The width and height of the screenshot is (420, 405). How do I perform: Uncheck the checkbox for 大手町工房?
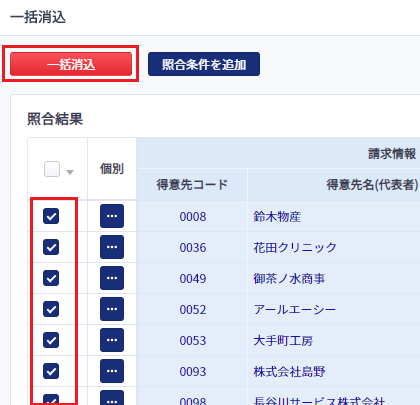[51, 340]
